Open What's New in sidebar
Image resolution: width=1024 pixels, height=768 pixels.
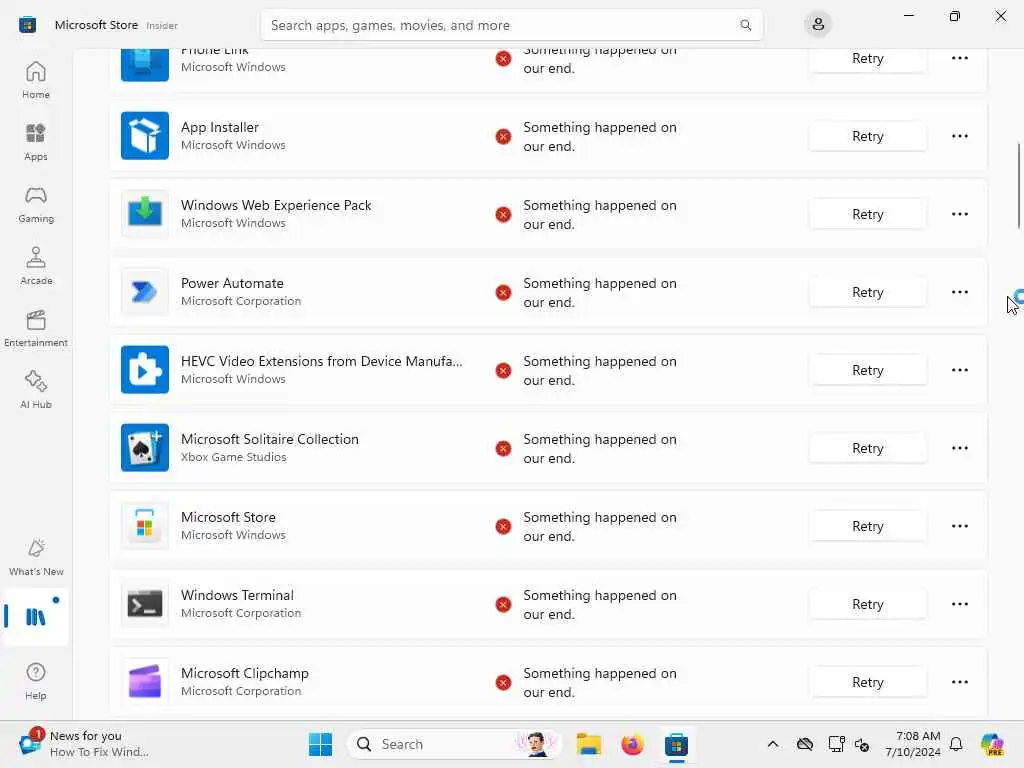tap(36, 558)
